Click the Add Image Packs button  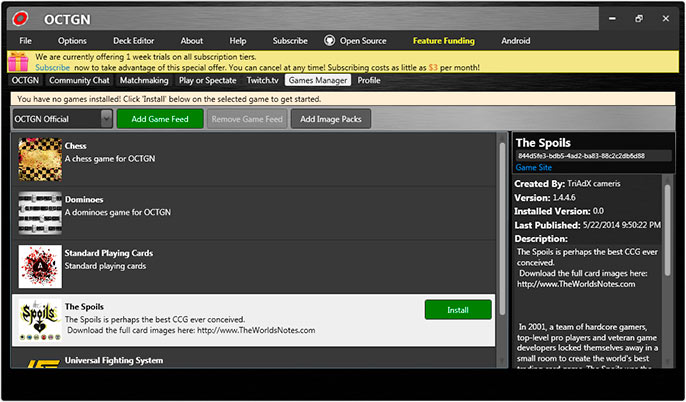(x=331, y=119)
